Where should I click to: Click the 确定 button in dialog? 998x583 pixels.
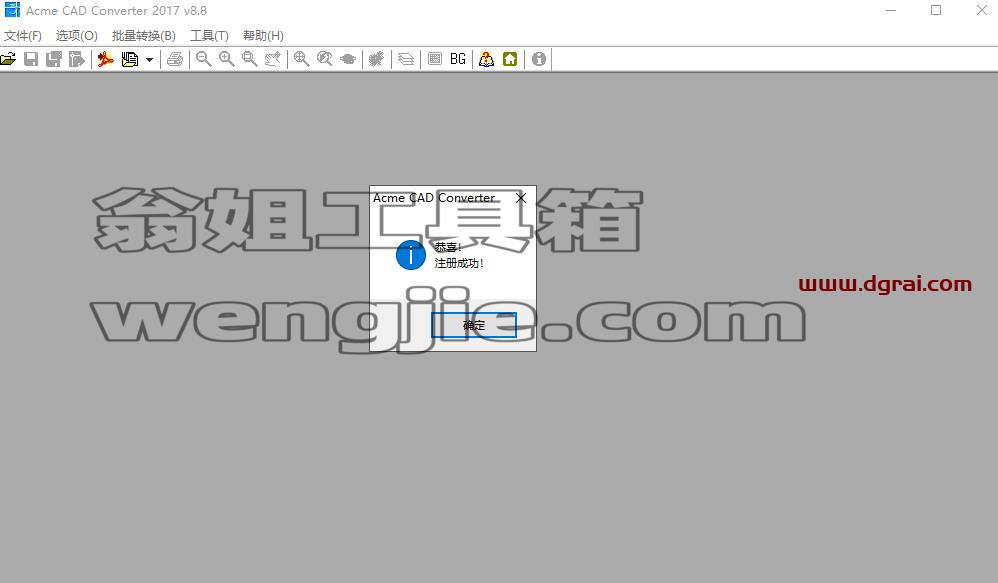coord(474,325)
